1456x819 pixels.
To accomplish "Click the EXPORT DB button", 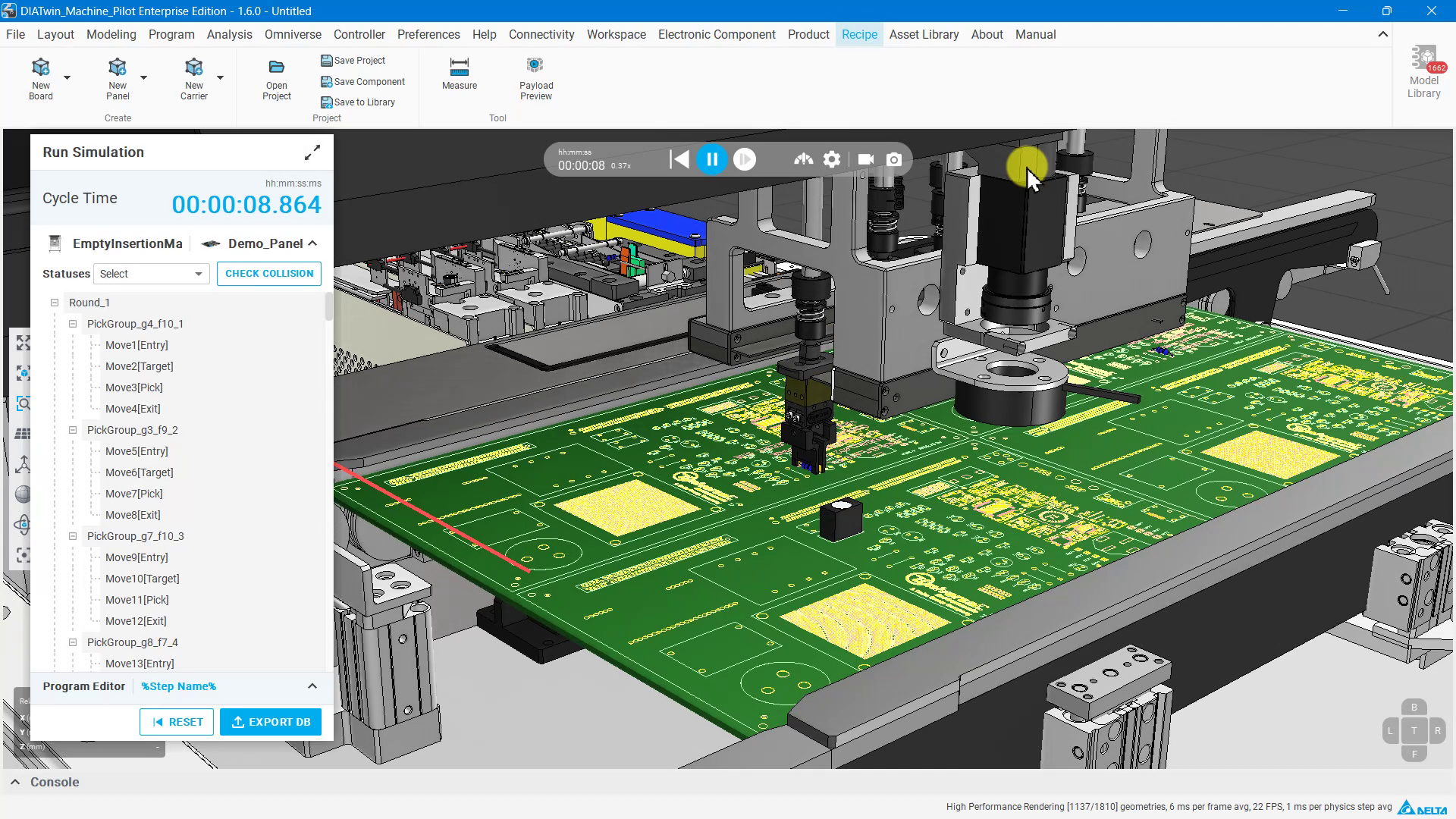I will (x=271, y=722).
